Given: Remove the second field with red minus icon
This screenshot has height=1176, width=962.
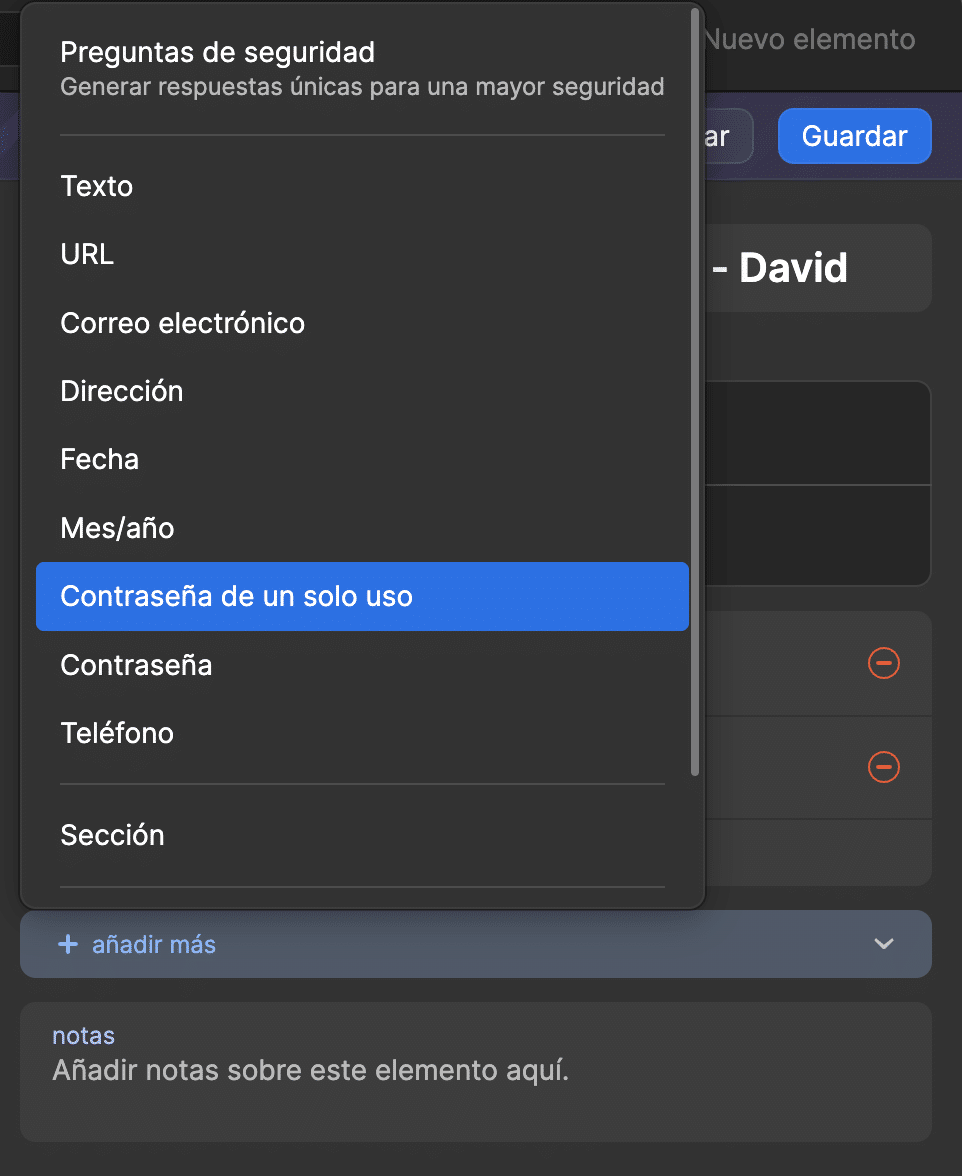Looking at the screenshot, I should (x=883, y=768).
